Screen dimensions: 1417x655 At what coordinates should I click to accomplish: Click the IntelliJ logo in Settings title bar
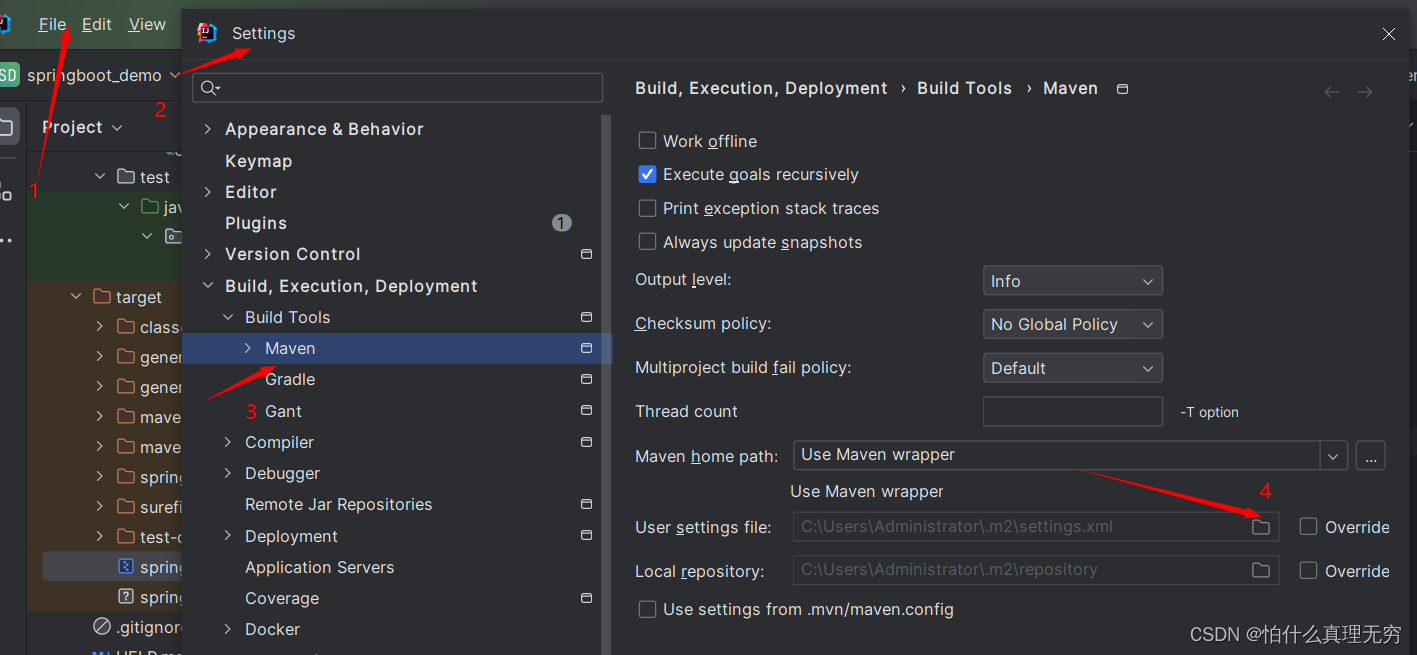tap(207, 33)
